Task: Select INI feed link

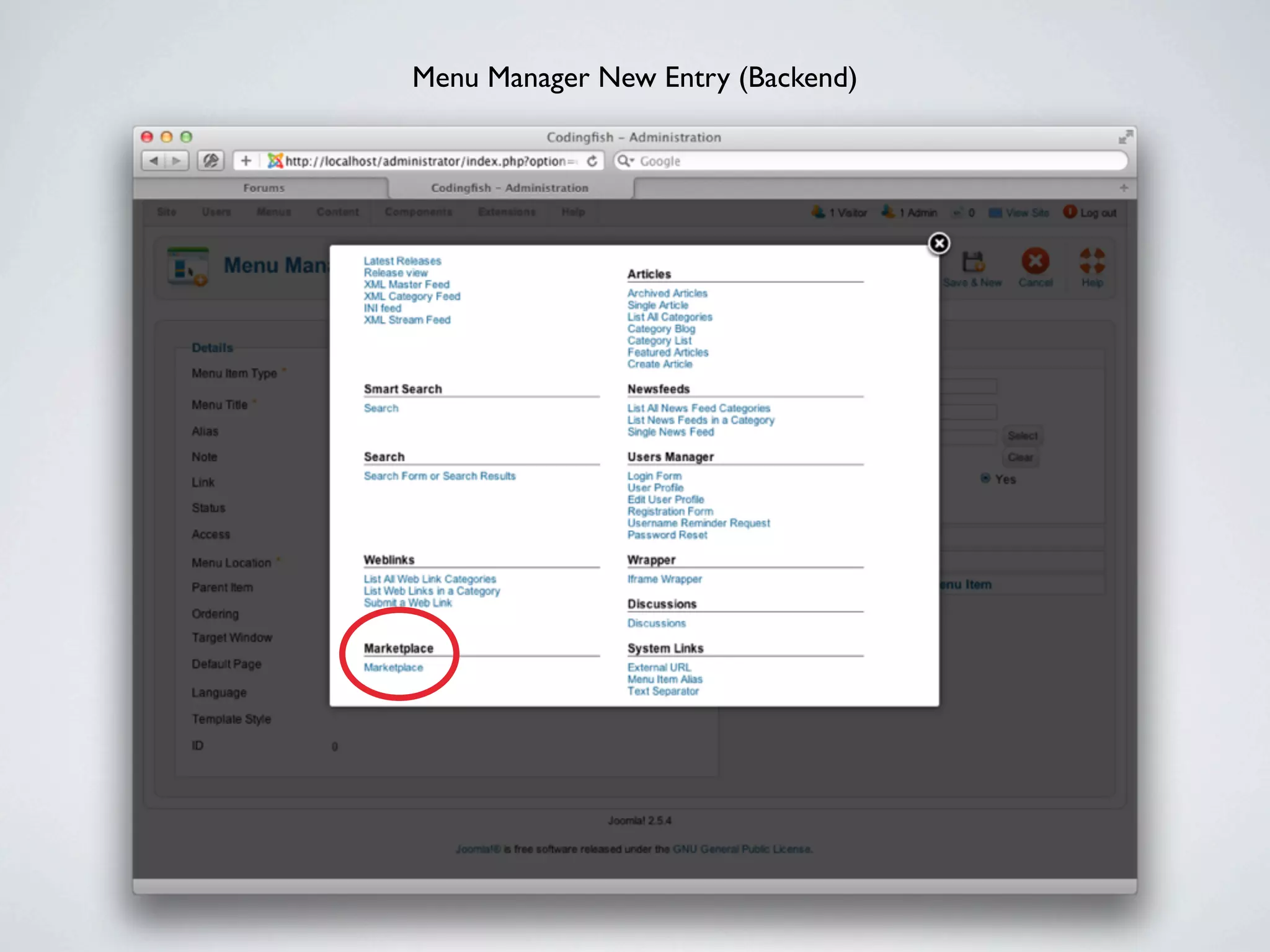Action: pos(383,308)
